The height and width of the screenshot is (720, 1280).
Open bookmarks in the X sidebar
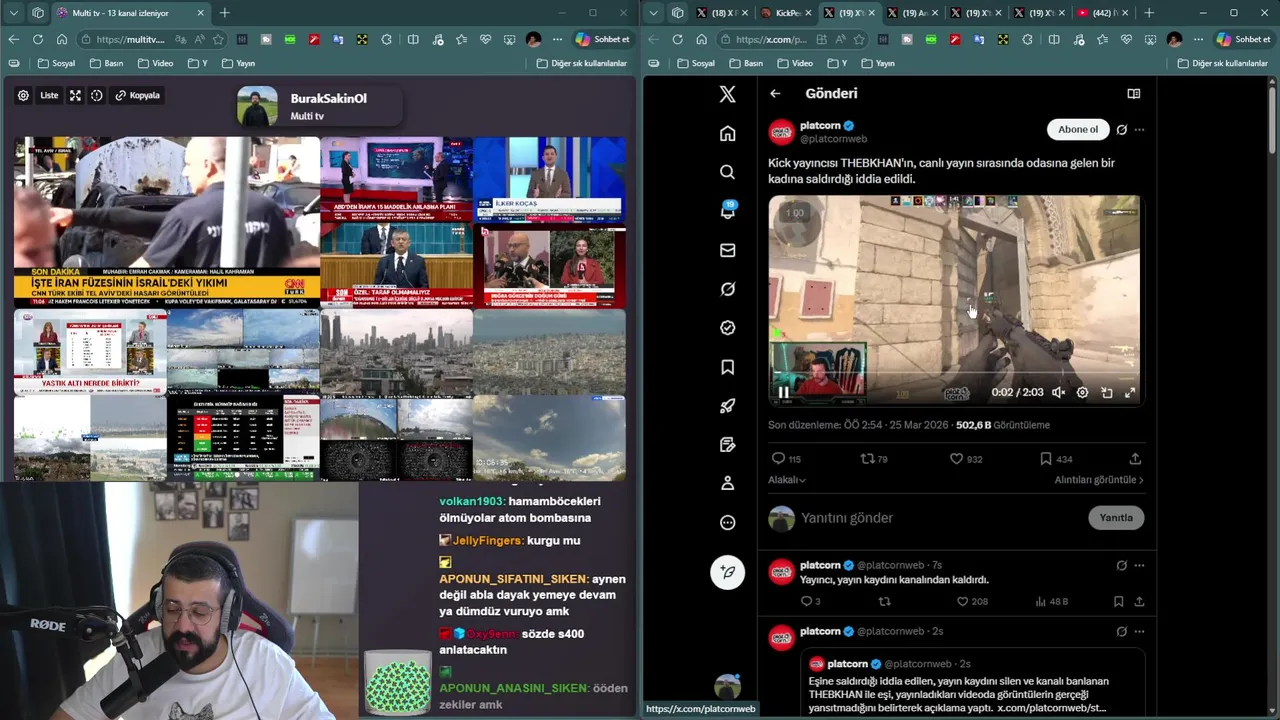click(x=727, y=367)
